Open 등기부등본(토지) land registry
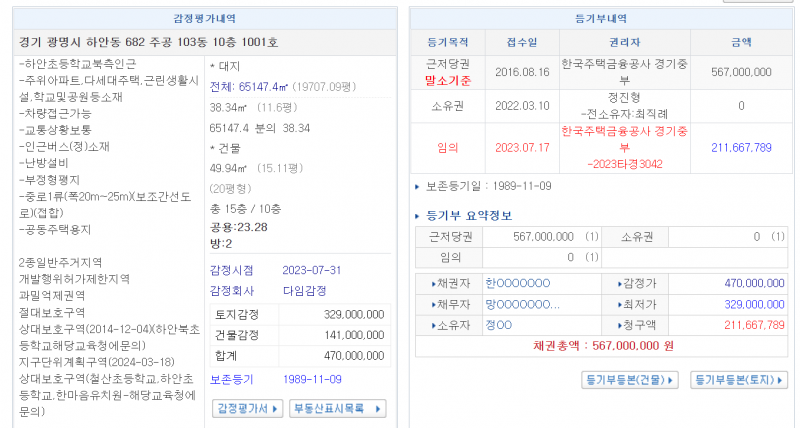Screen dimensions: 800x428 738,380
